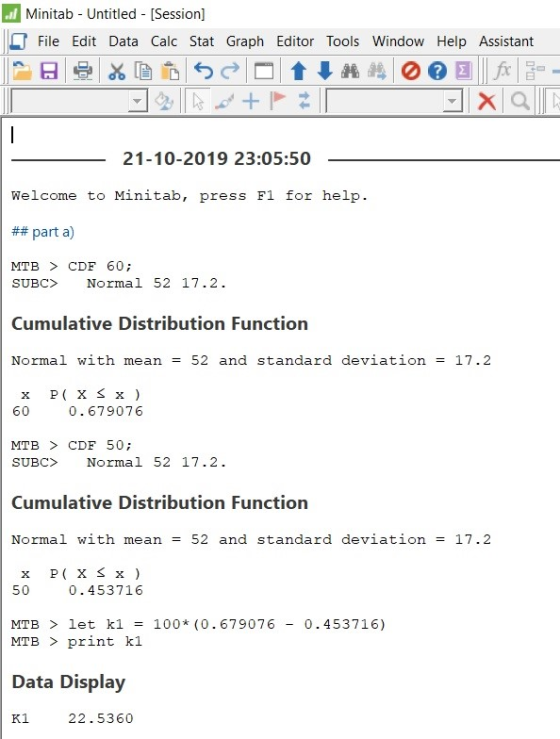
Task: Open Find using the binoculars icon
Action: 350,71
